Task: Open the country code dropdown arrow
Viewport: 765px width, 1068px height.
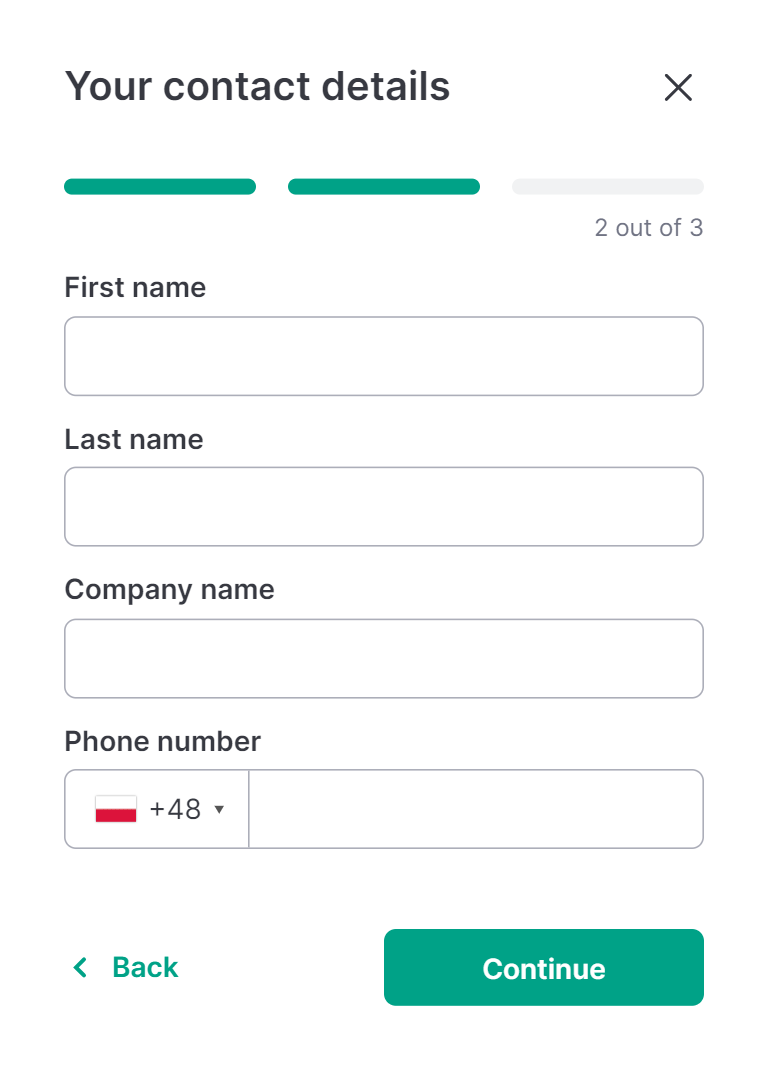Action: (x=219, y=810)
